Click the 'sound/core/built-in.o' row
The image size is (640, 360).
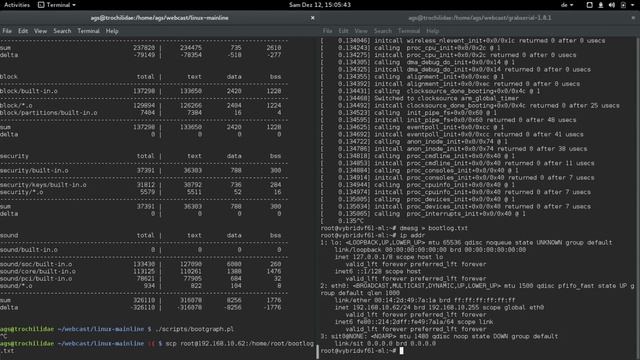tap(141, 271)
